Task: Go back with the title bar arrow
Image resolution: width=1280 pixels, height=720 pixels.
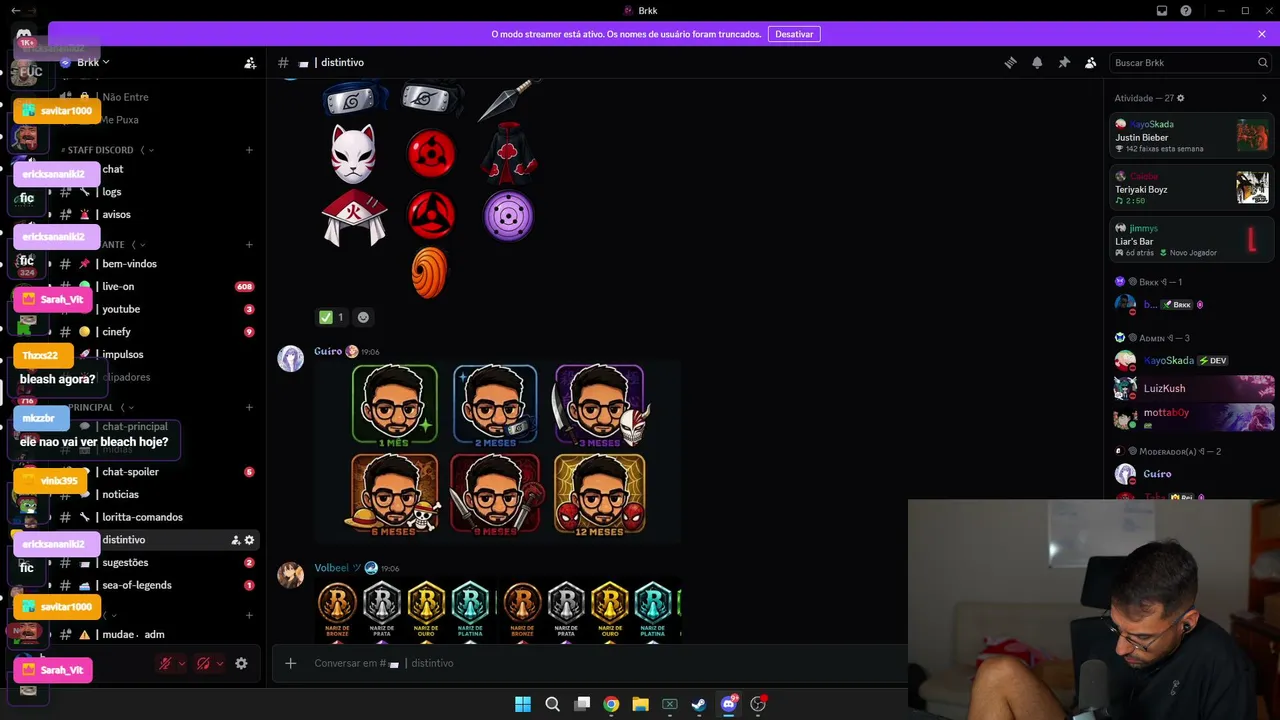Action: (x=16, y=10)
